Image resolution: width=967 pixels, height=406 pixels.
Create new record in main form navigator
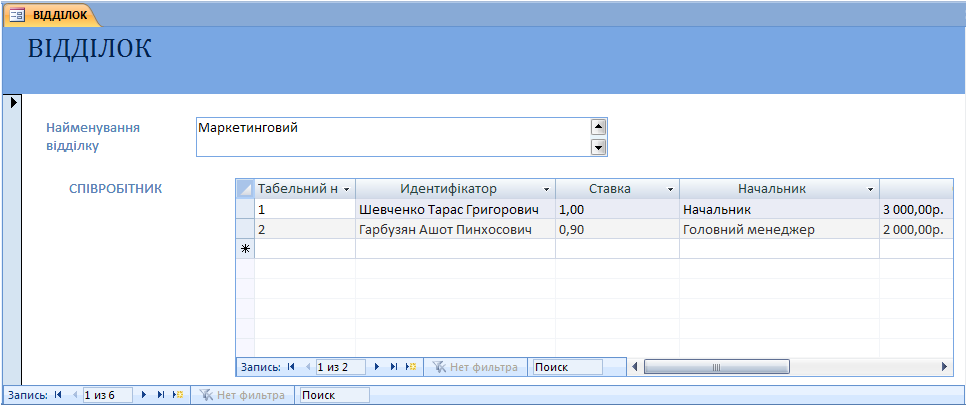(178, 395)
